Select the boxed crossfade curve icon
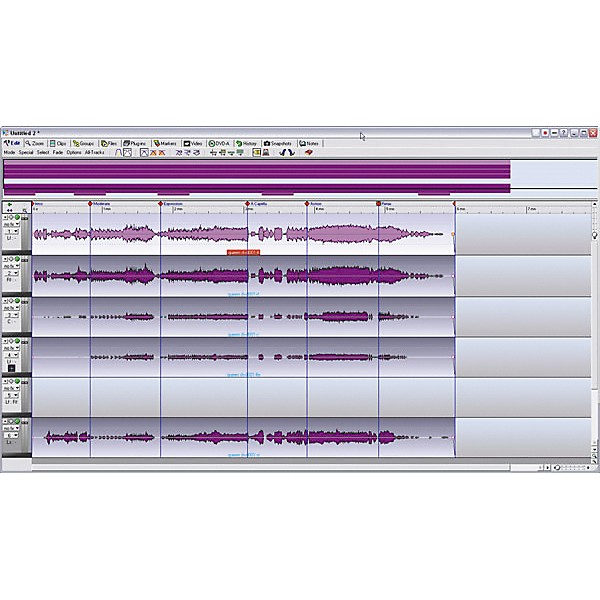Image resolution: width=600 pixels, height=600 pixels. tap(144, 153)
